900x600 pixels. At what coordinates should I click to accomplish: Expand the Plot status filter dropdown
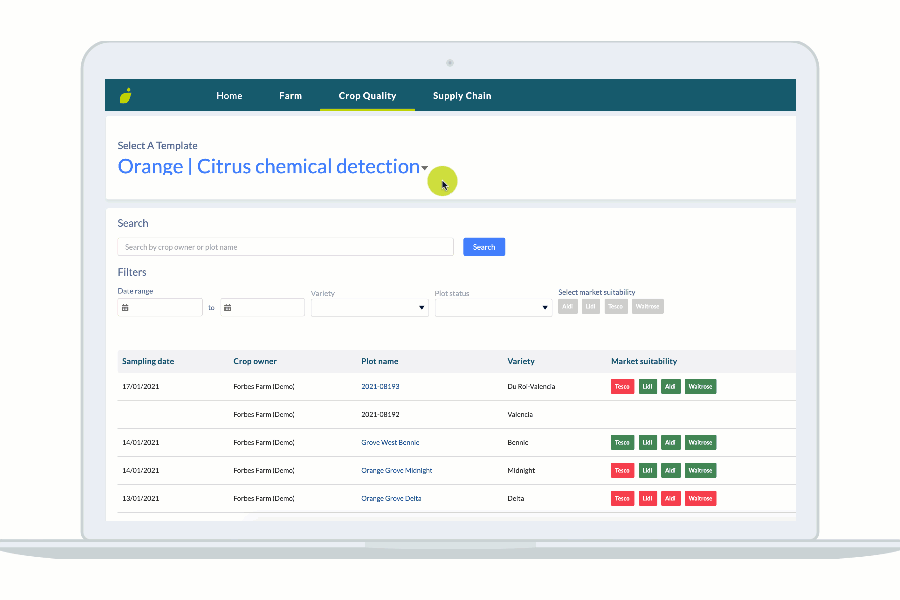494,307
